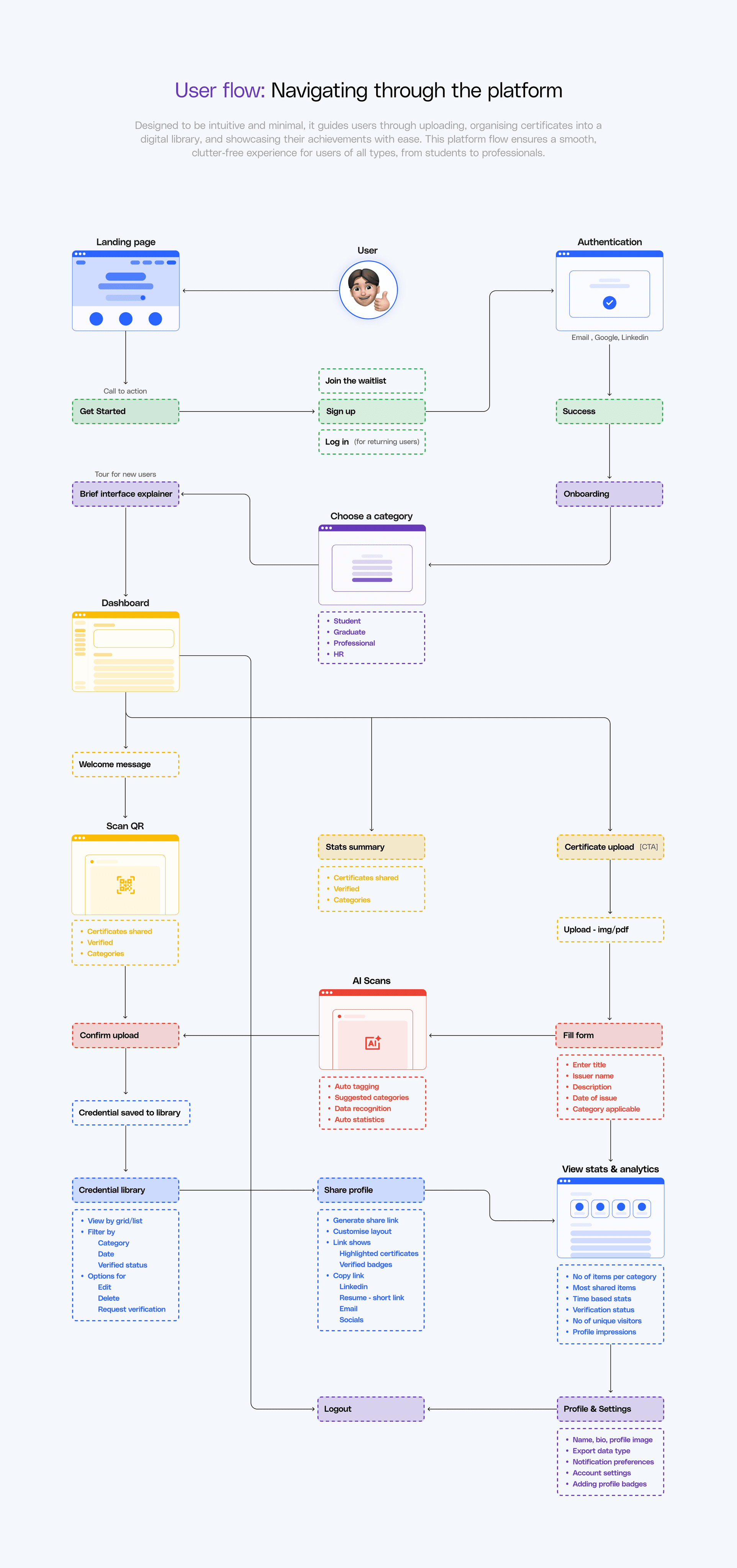Click Log in for returning users
The image size is (737, 1568).
point(372,442)
